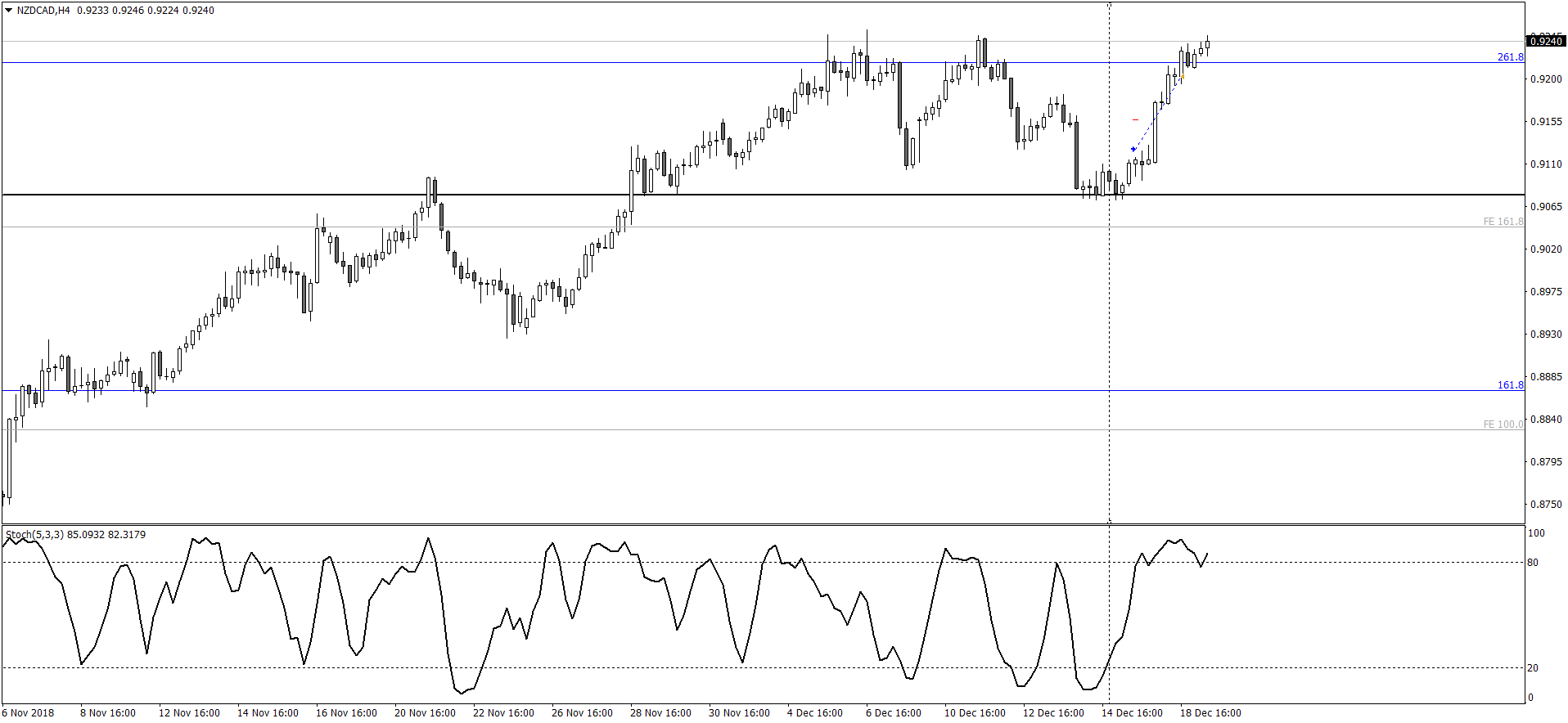Click the 20 Nov 16:00 time label

click(x=425, y=713)
